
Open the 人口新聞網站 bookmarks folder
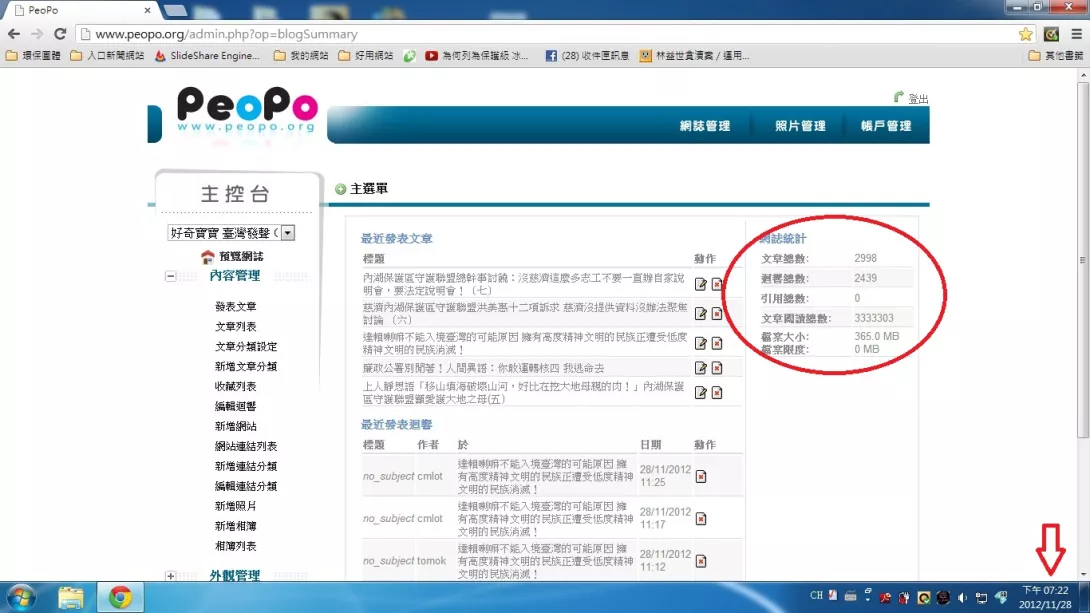coord(108,56)
